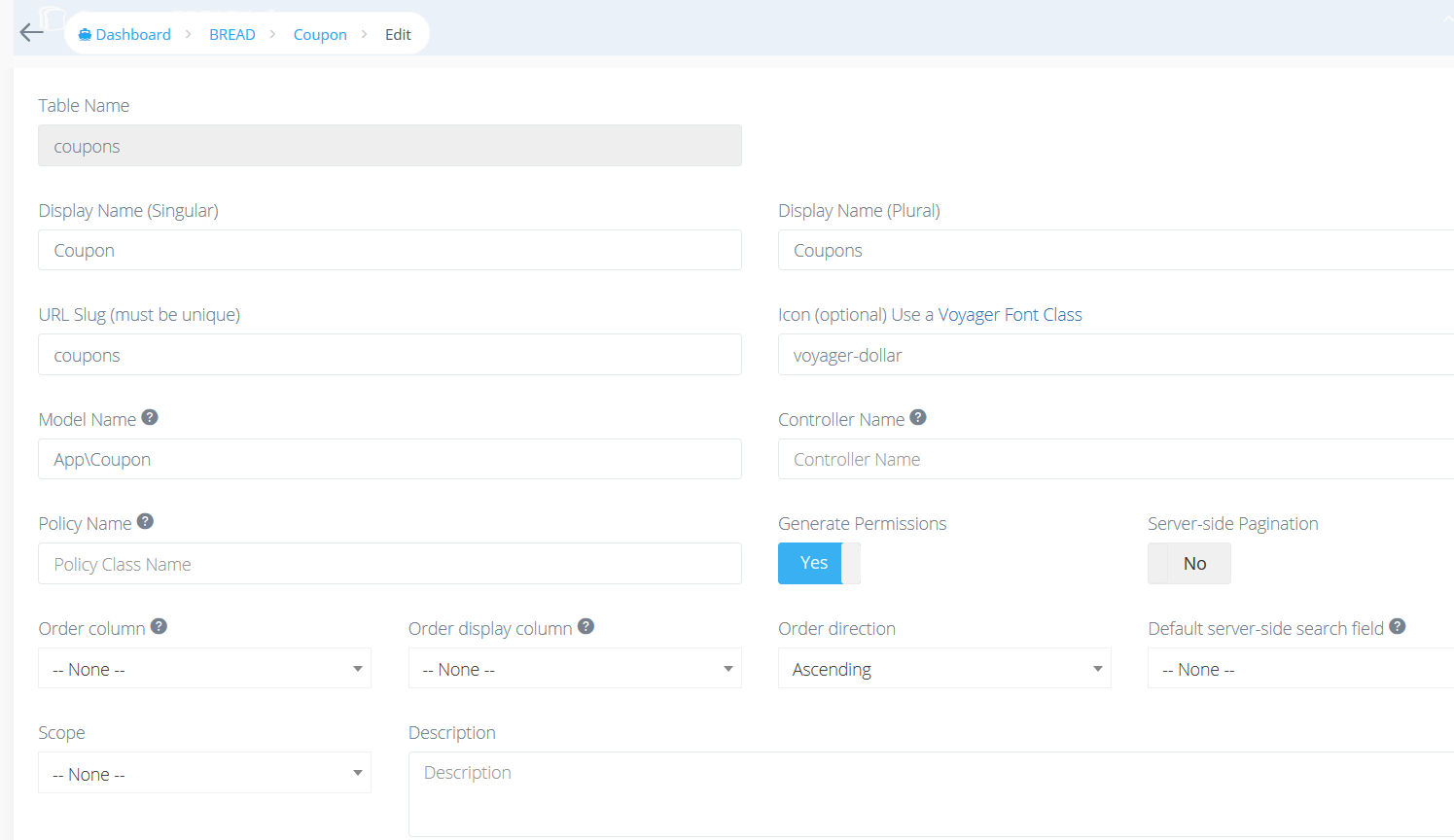Open the Order column dropdown
The height and width of the screenshot is (840, 1454).
click(204, 668)
